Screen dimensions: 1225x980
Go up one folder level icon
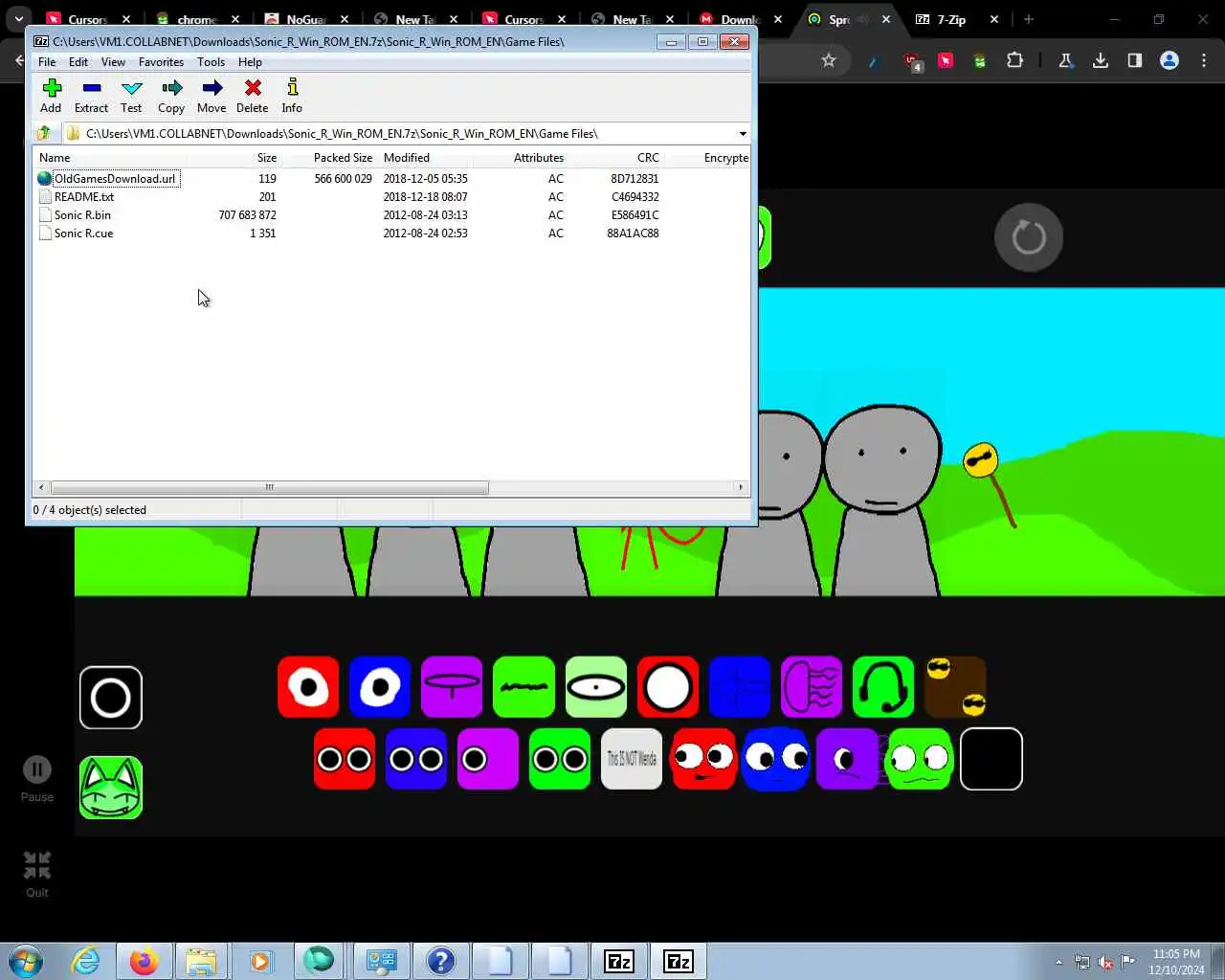[44, 133]
